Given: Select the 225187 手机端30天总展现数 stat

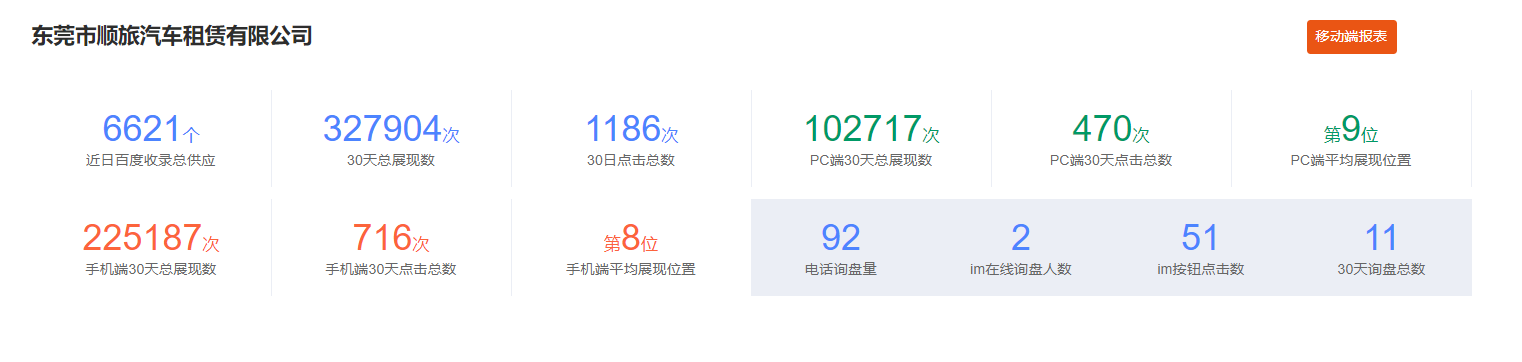Looking at the screenshot, I should pyautogui.click(x=151, y=247).
